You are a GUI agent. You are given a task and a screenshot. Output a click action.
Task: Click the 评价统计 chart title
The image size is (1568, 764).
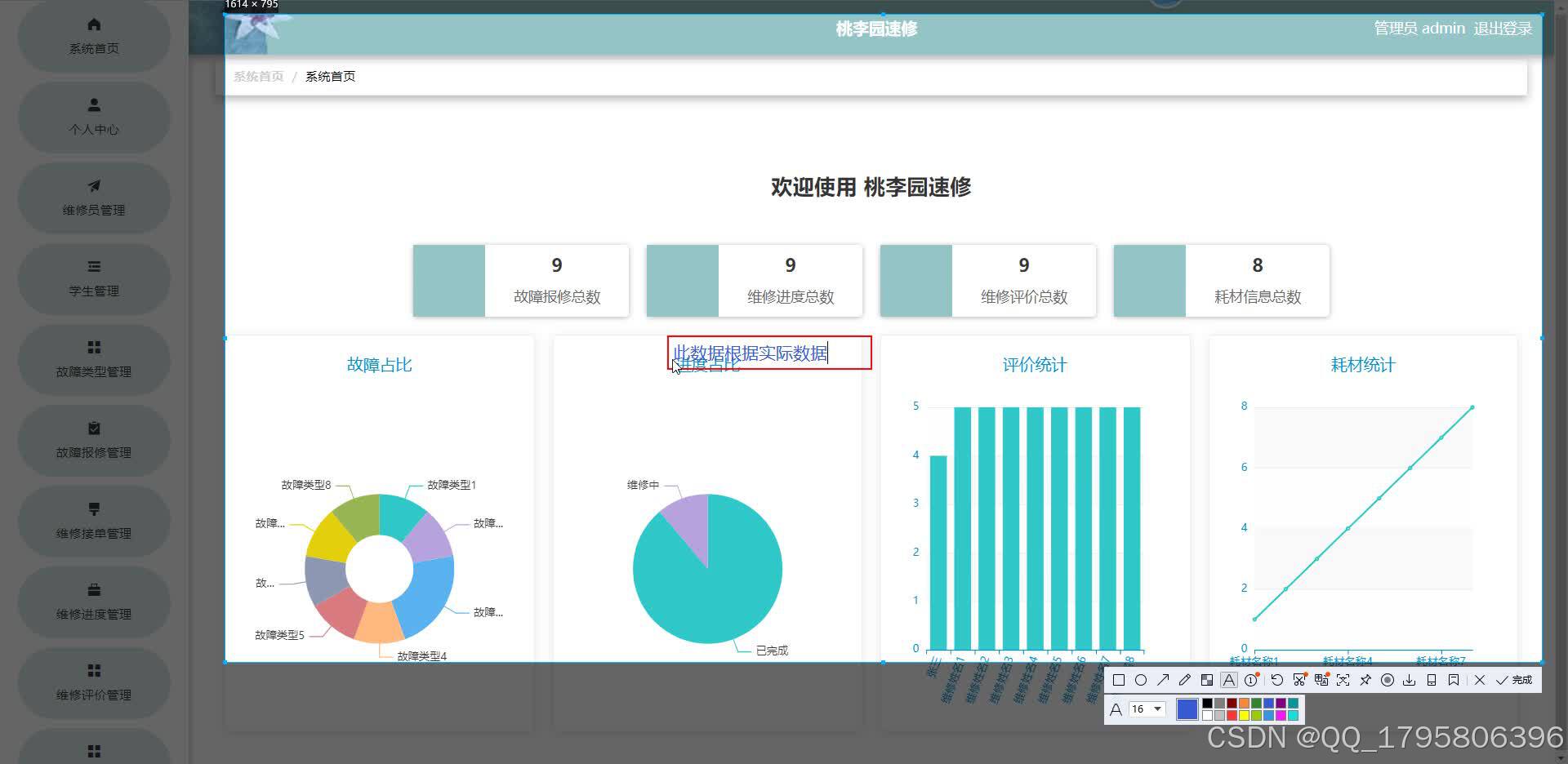point(1035,365)
